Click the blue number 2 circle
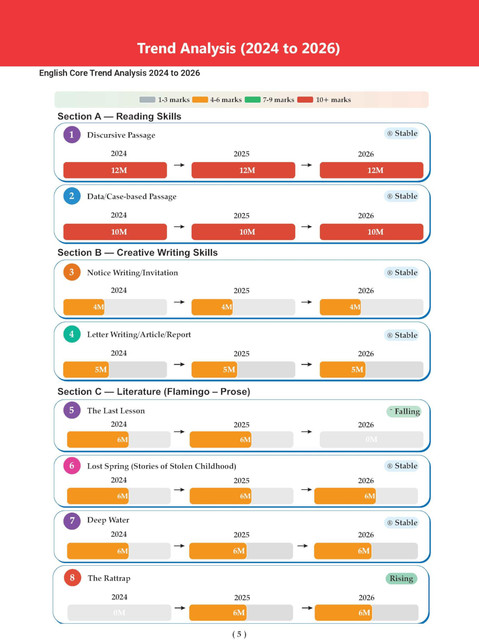The height and width of the screenshot is (640, 479). [72, 196]
